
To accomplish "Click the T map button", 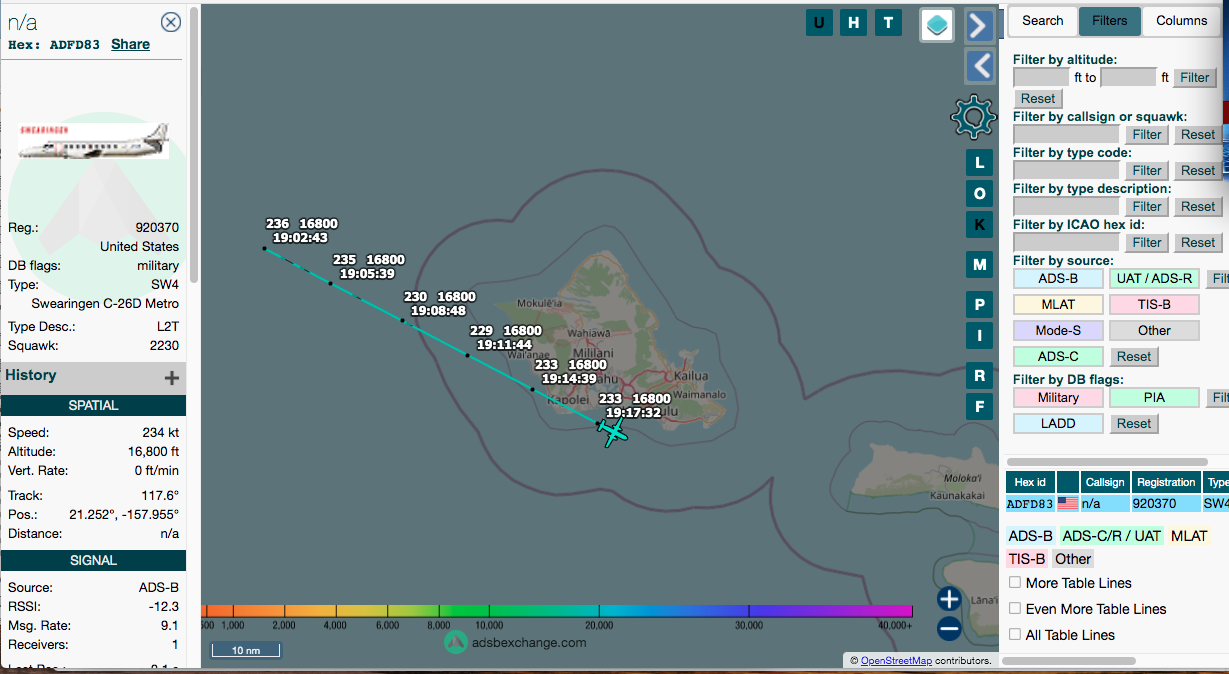I will [887, 23].
